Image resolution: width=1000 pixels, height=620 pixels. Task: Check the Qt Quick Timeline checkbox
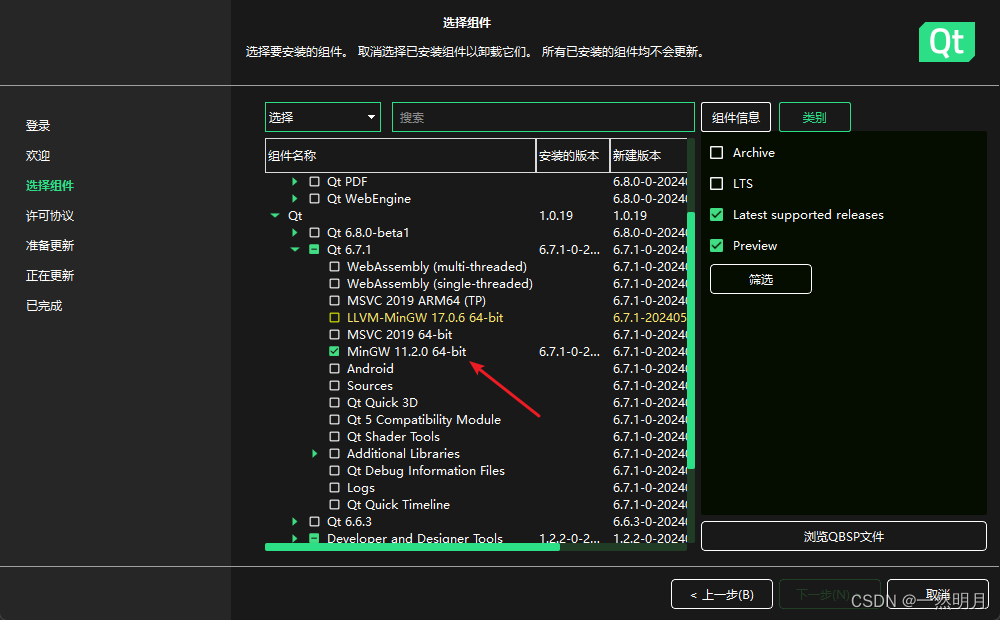[334, 505]
